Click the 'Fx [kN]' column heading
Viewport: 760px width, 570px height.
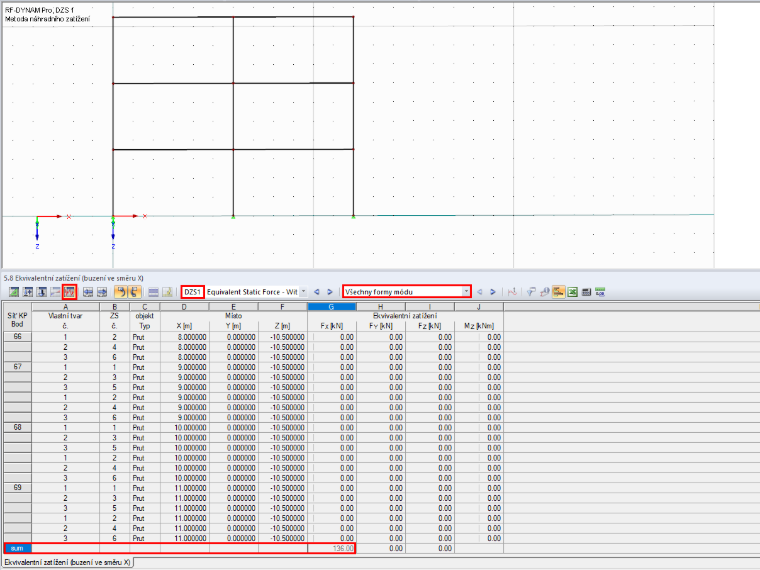click(332, 326)
